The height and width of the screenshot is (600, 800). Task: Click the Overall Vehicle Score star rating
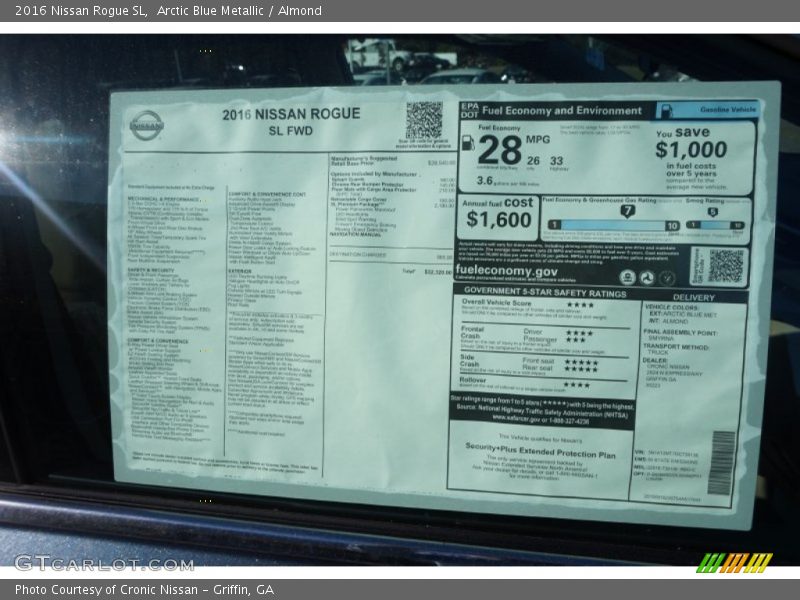pos(580,305)
